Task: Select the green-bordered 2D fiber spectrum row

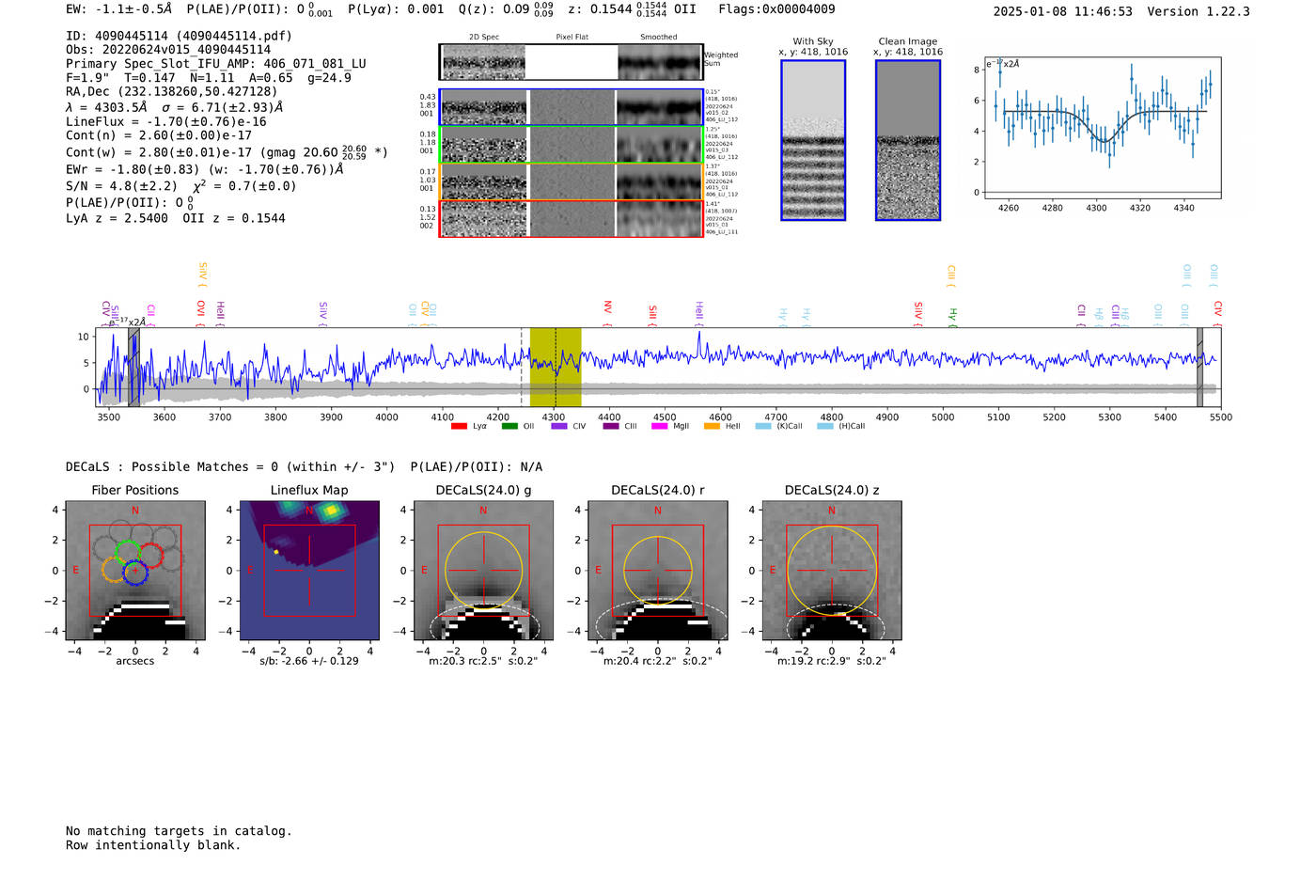Action: pyautogui.click(x=571, y=144)
